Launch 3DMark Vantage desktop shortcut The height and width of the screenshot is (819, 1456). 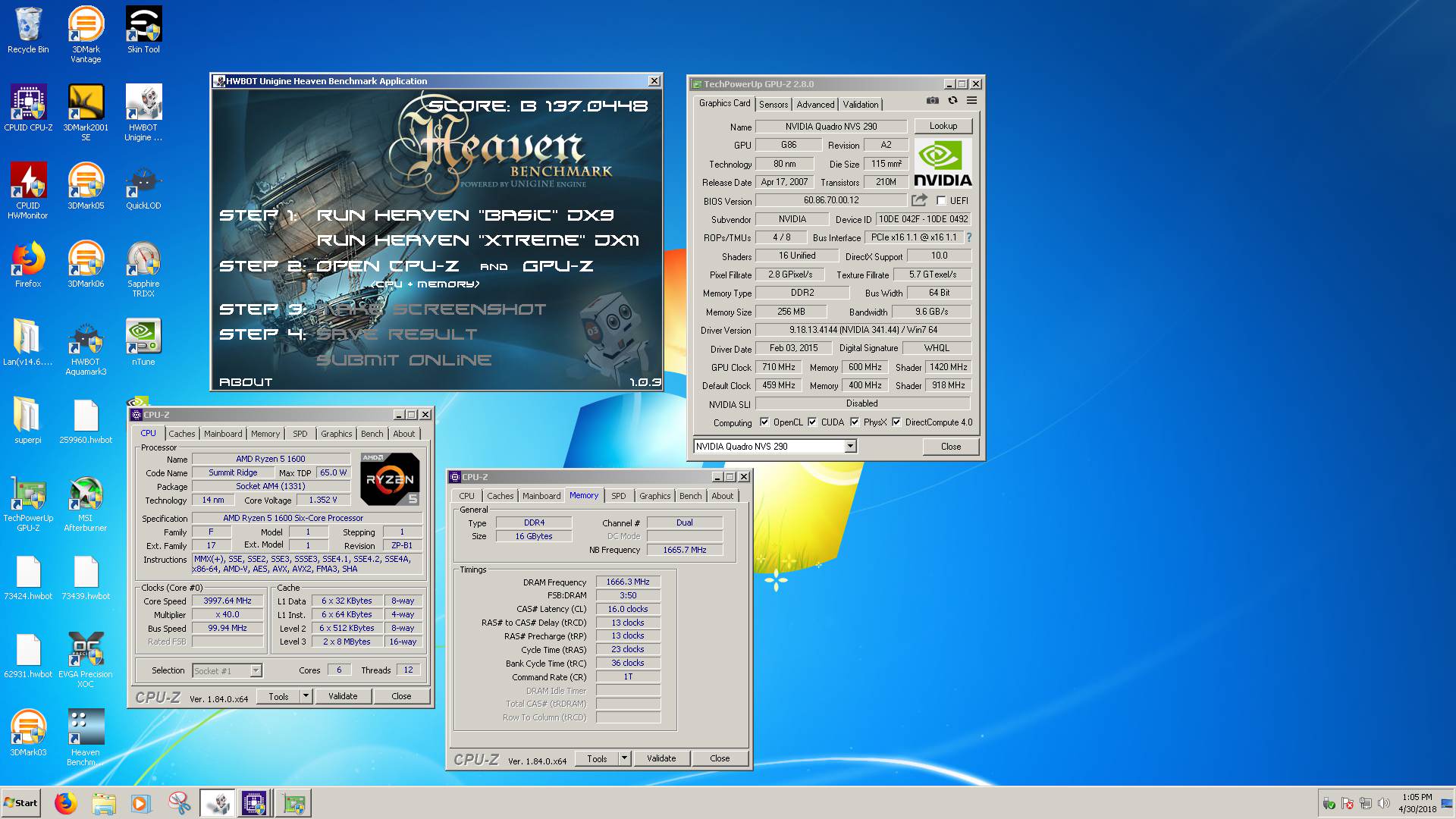[x=86, y=34]
